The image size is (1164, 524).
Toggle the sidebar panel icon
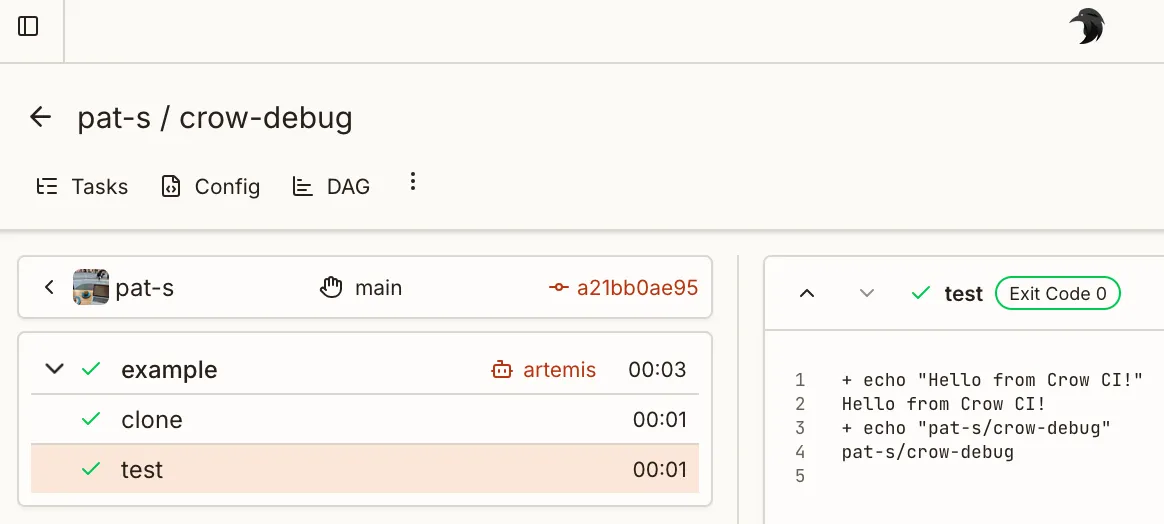28,27
